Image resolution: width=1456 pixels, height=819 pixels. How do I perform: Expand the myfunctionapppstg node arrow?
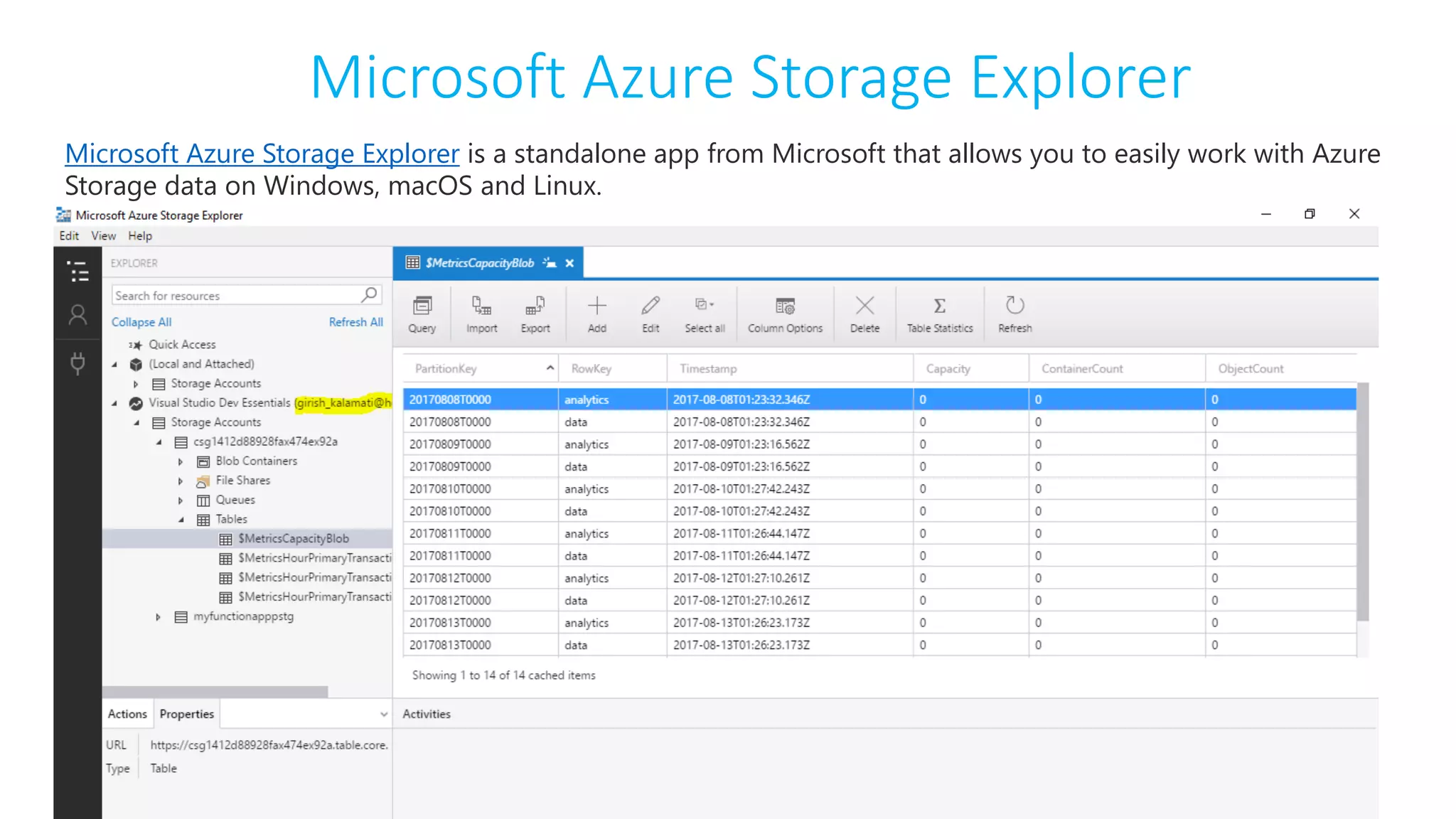pos(158,617)
